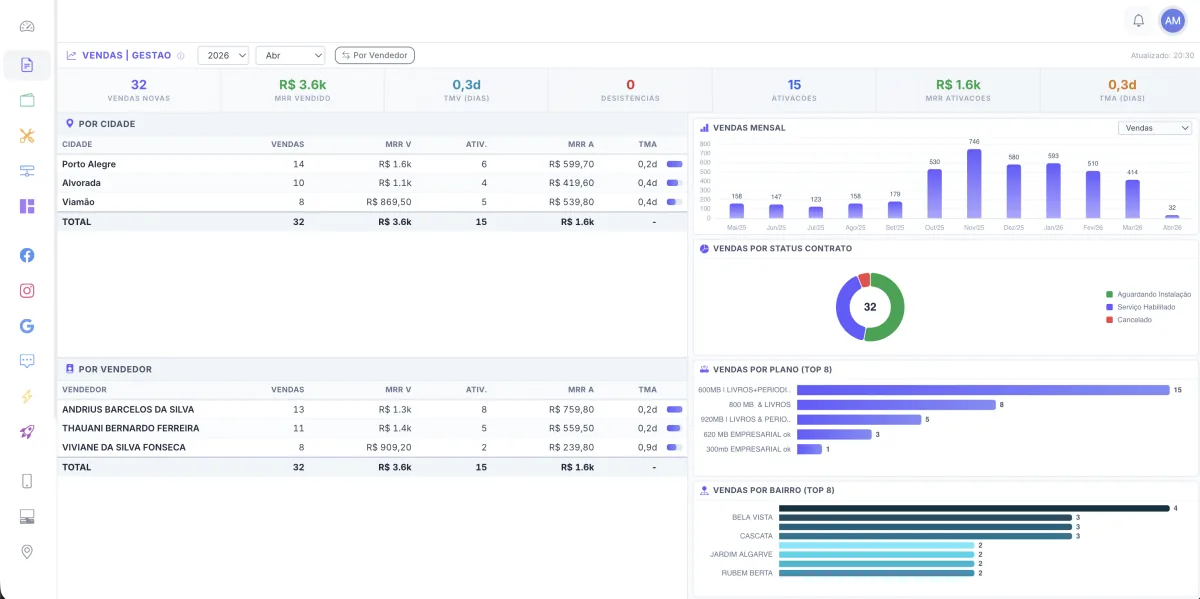Open the MRR Ativacoes KPI card
Viewport: 1200px width, 599px height.
point(958,90)
